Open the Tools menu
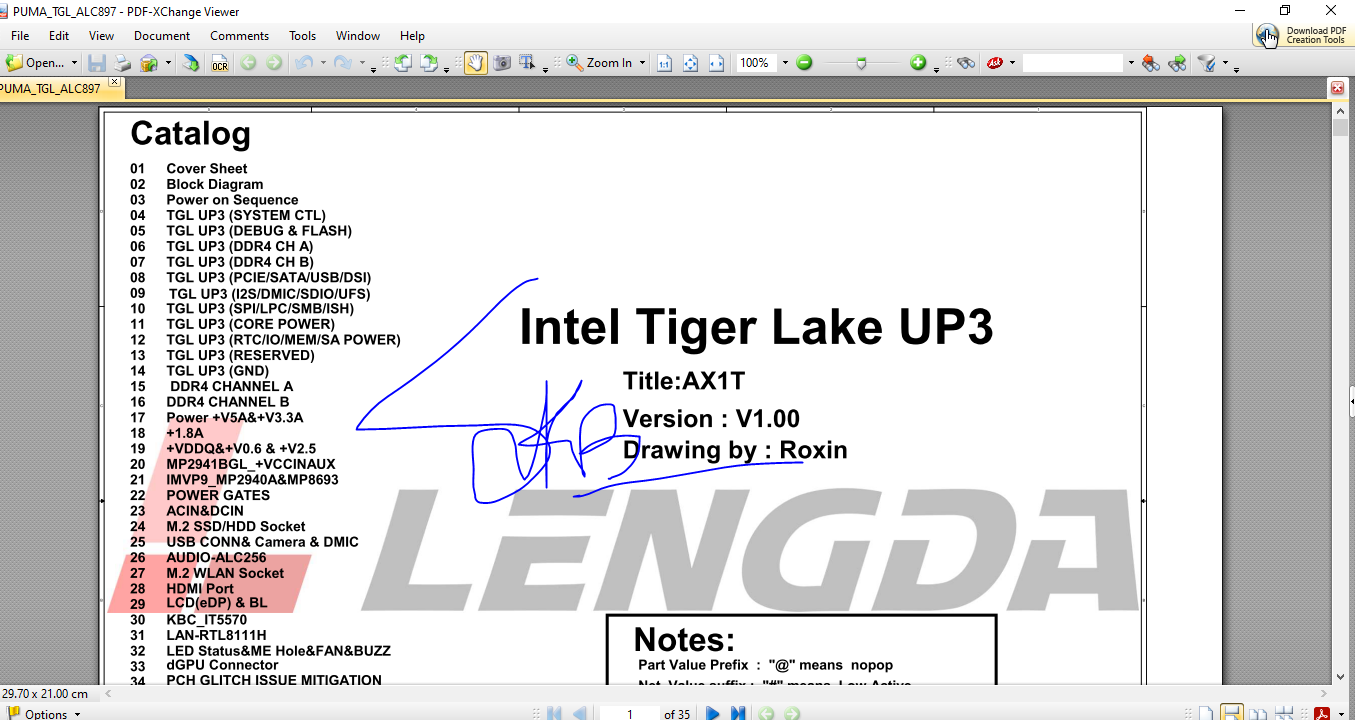Image resolution: width=1355 pixels, height=720 pixels. 303,36
